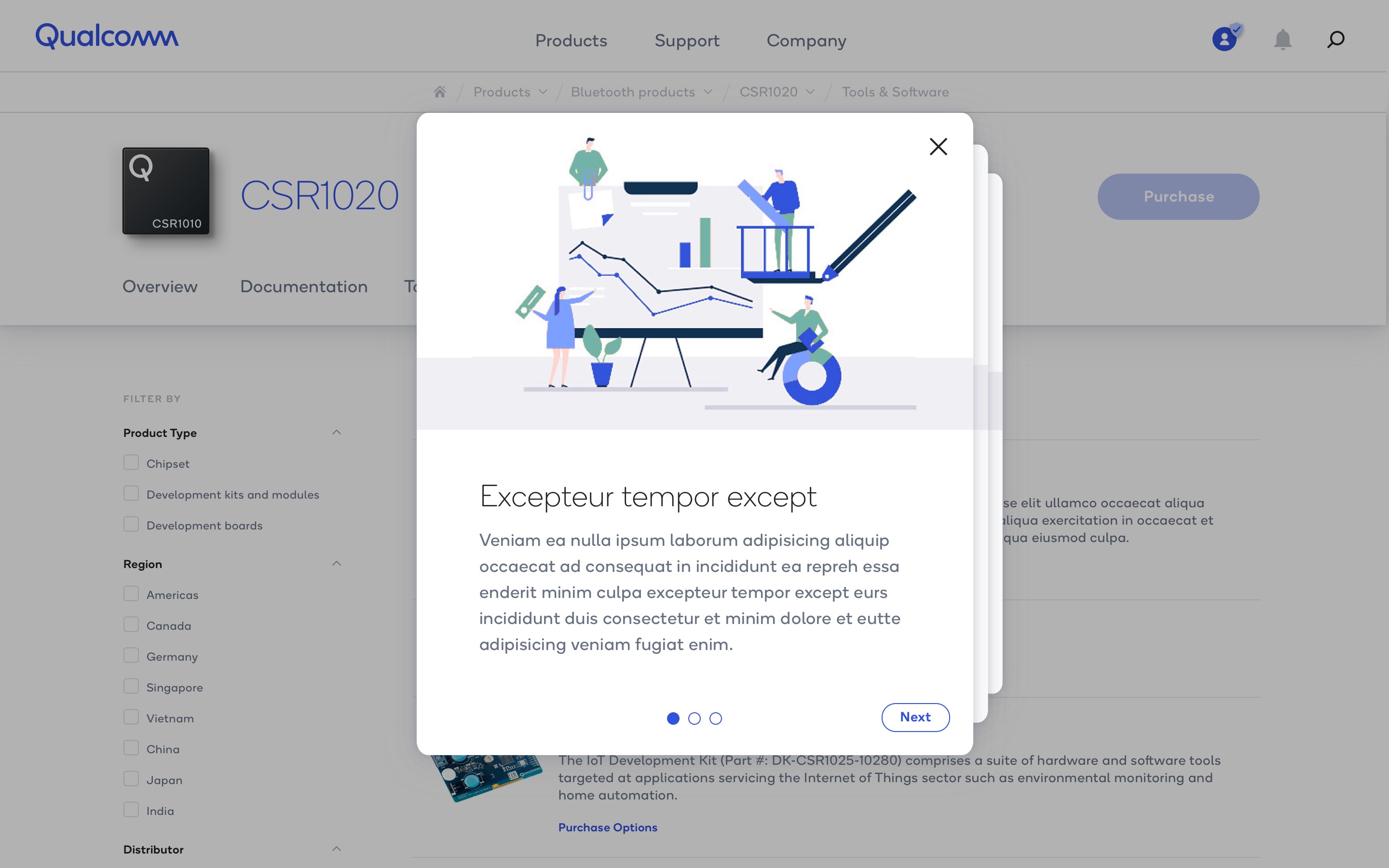Open the Purchase Options link
The width and height of the screenshot is (1389, 868).
[608, 827]
